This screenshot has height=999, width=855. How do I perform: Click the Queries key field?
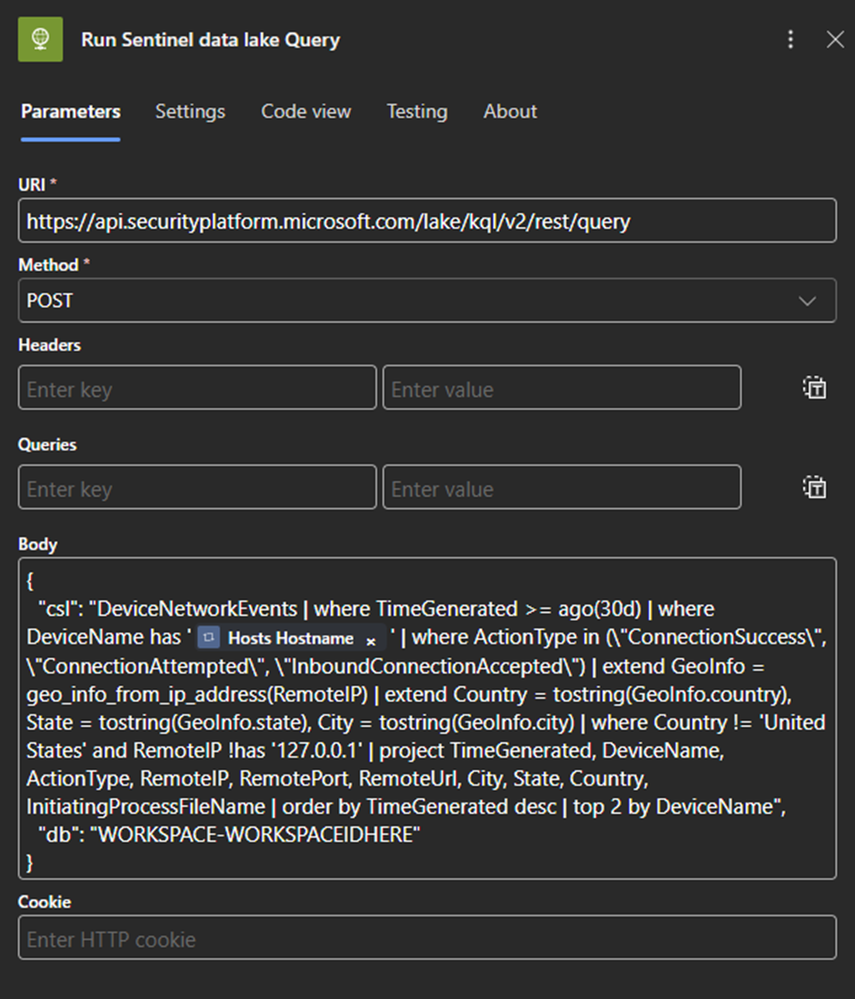(x=197, y=488)
